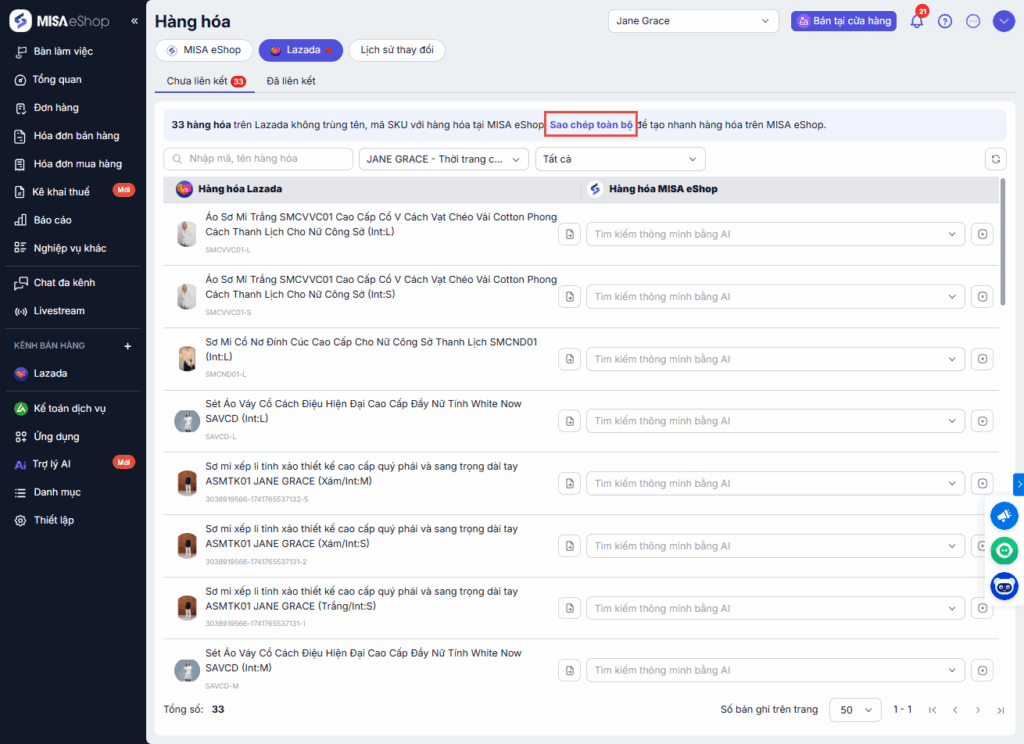Open AI search dropdown for SMCVVC01-S row
The width and height of the screenshot is (1024, 744).
[x=775, y=297]
